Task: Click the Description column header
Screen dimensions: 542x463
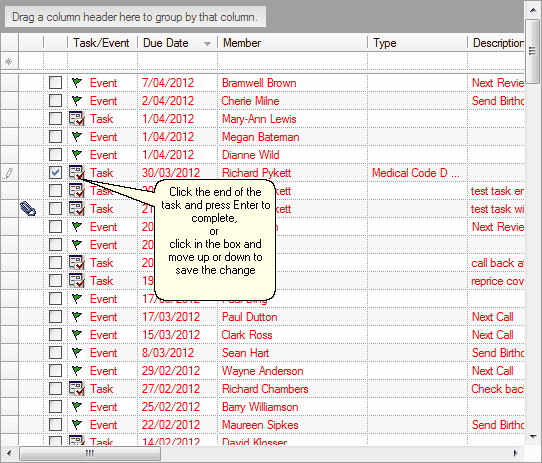Action: [496, 43]
